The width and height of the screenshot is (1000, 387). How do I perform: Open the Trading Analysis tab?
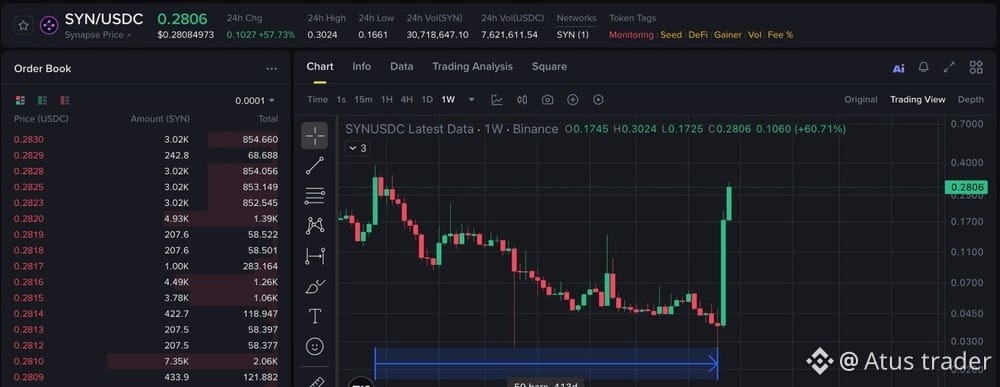tap(473, 66)
